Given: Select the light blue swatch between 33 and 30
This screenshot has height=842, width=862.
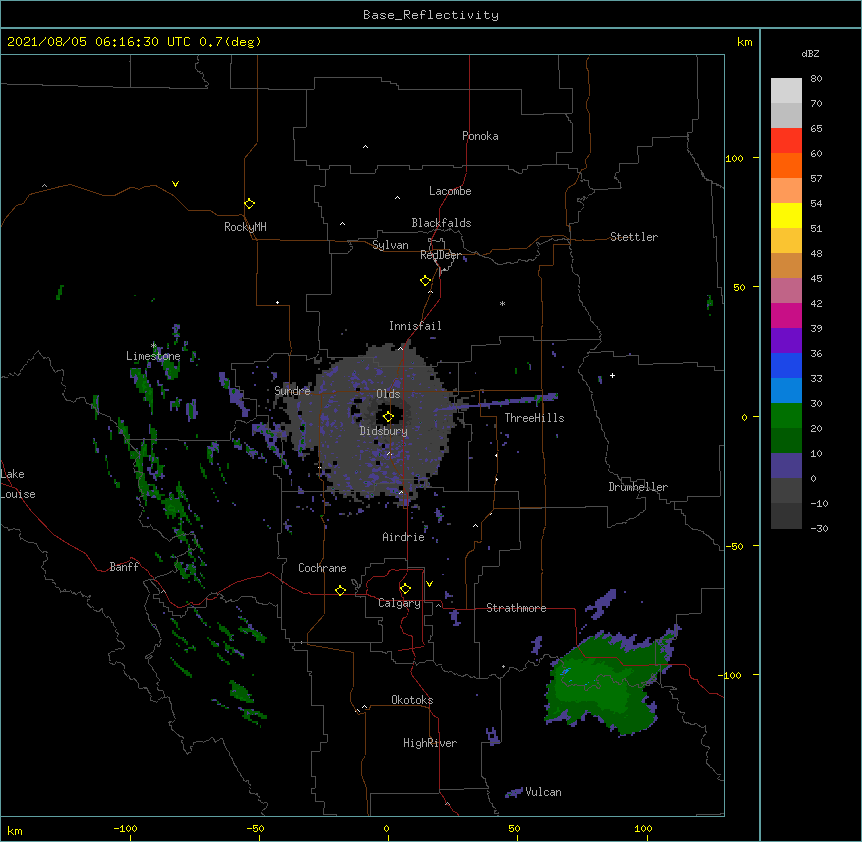Looking at the screenshot, I should tap(786, 391).
